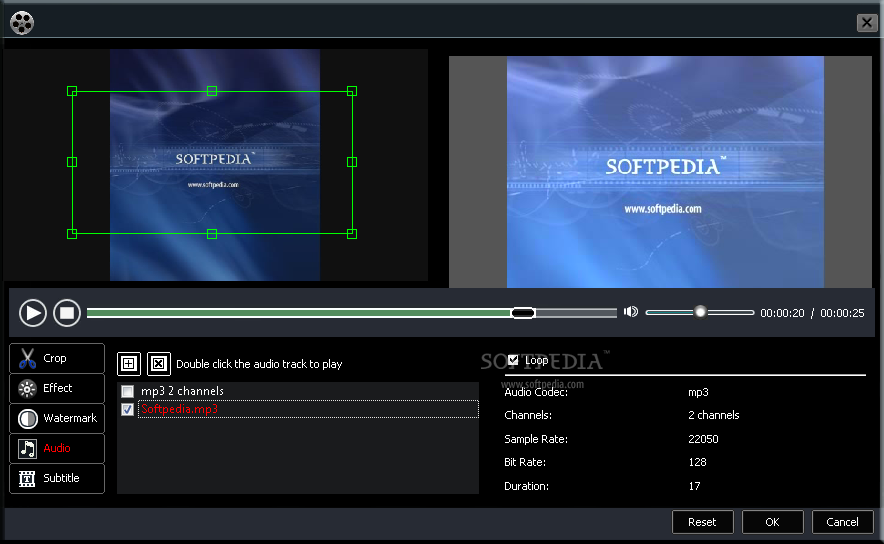Click the left-middle crop handle
The width and height of the screenshot is (884, 544).
tap(72, 162)
